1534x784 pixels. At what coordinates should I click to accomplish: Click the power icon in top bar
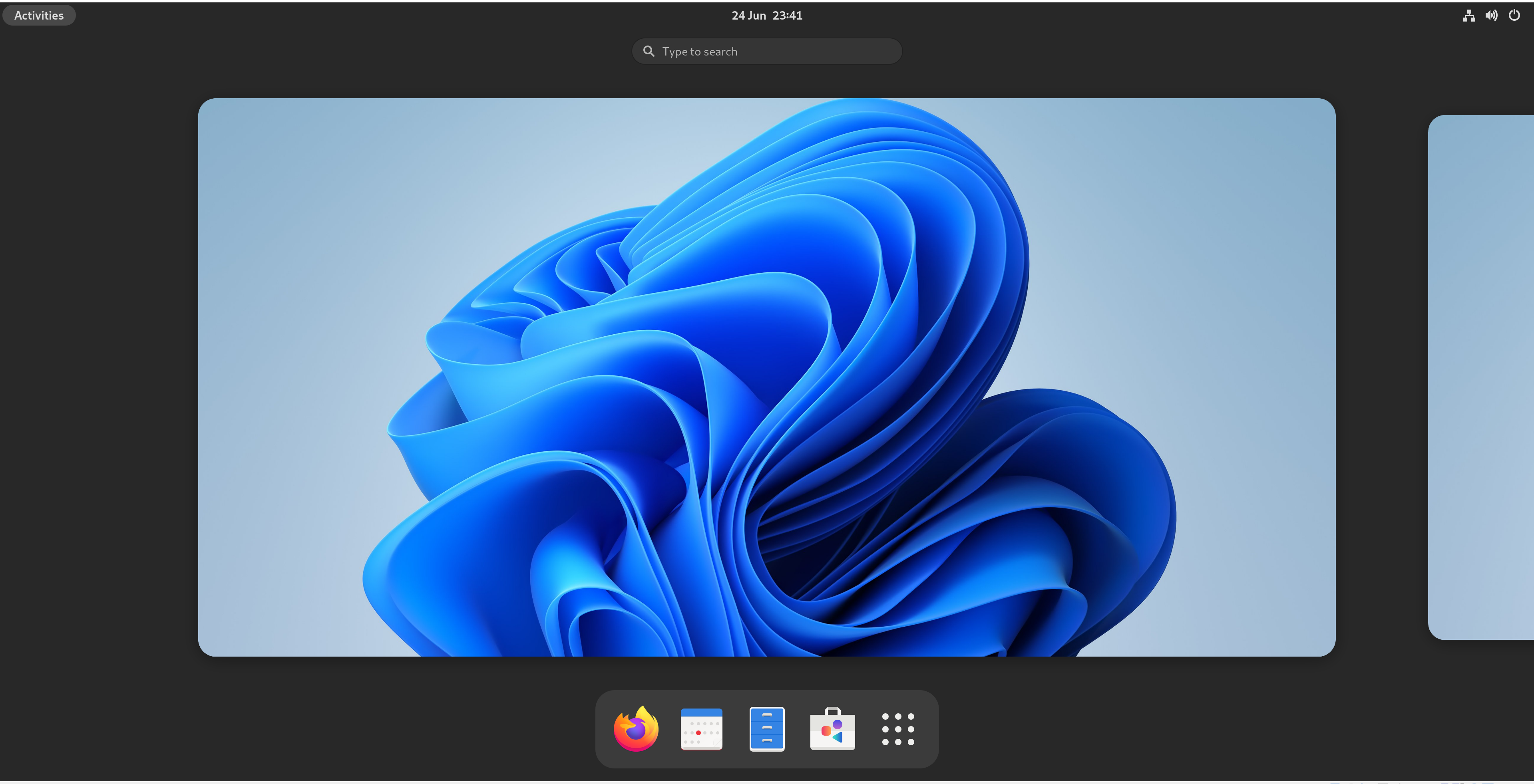click(x=1514, y=16)
